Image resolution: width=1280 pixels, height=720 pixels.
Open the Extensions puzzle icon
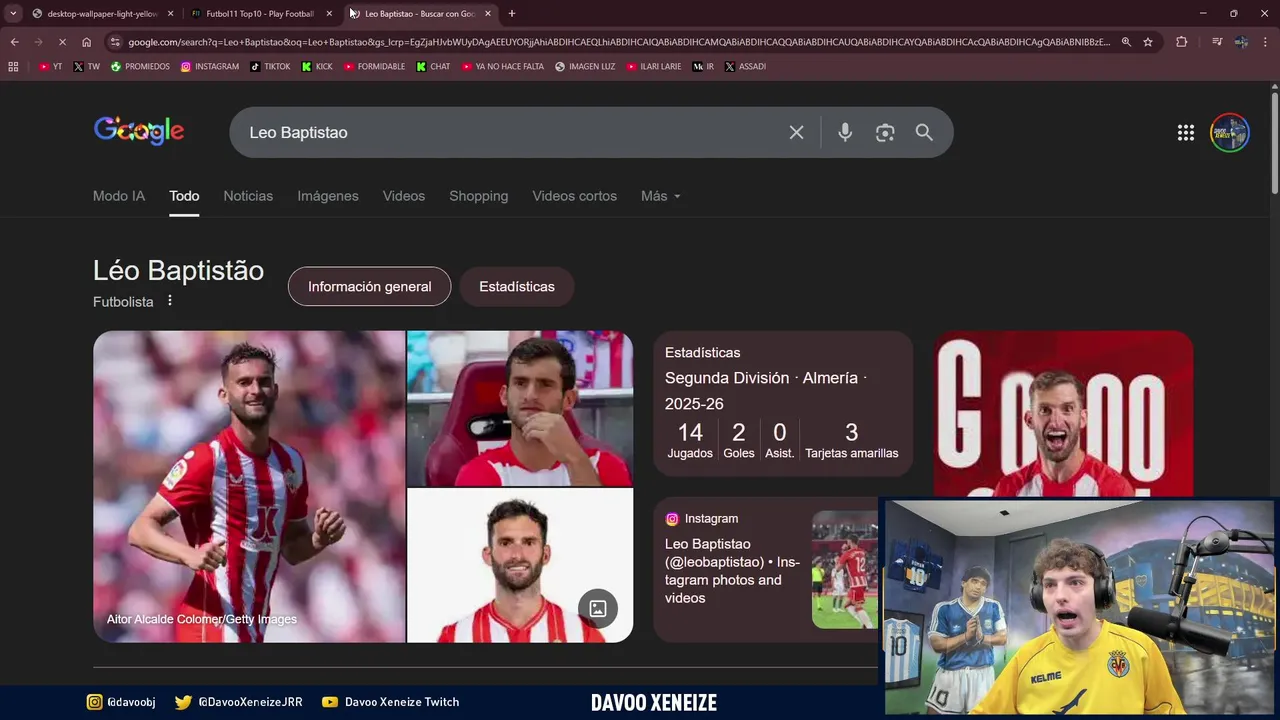pos(1181,42)
